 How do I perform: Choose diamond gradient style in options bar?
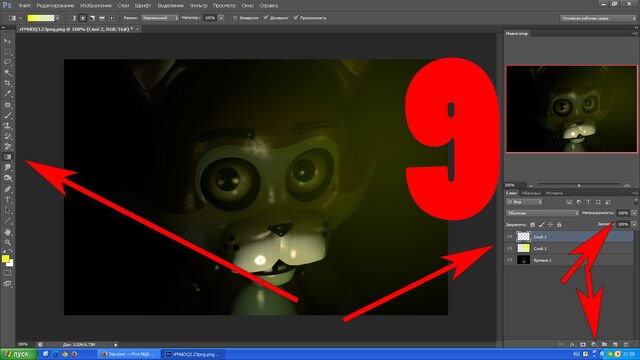(111, 18)
